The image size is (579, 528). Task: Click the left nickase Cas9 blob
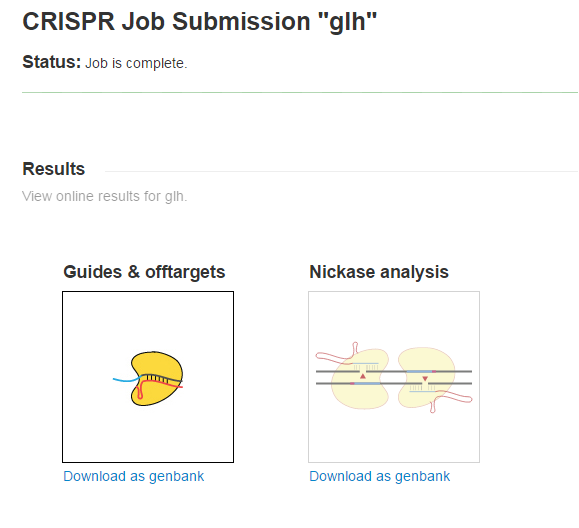(360, 379)
